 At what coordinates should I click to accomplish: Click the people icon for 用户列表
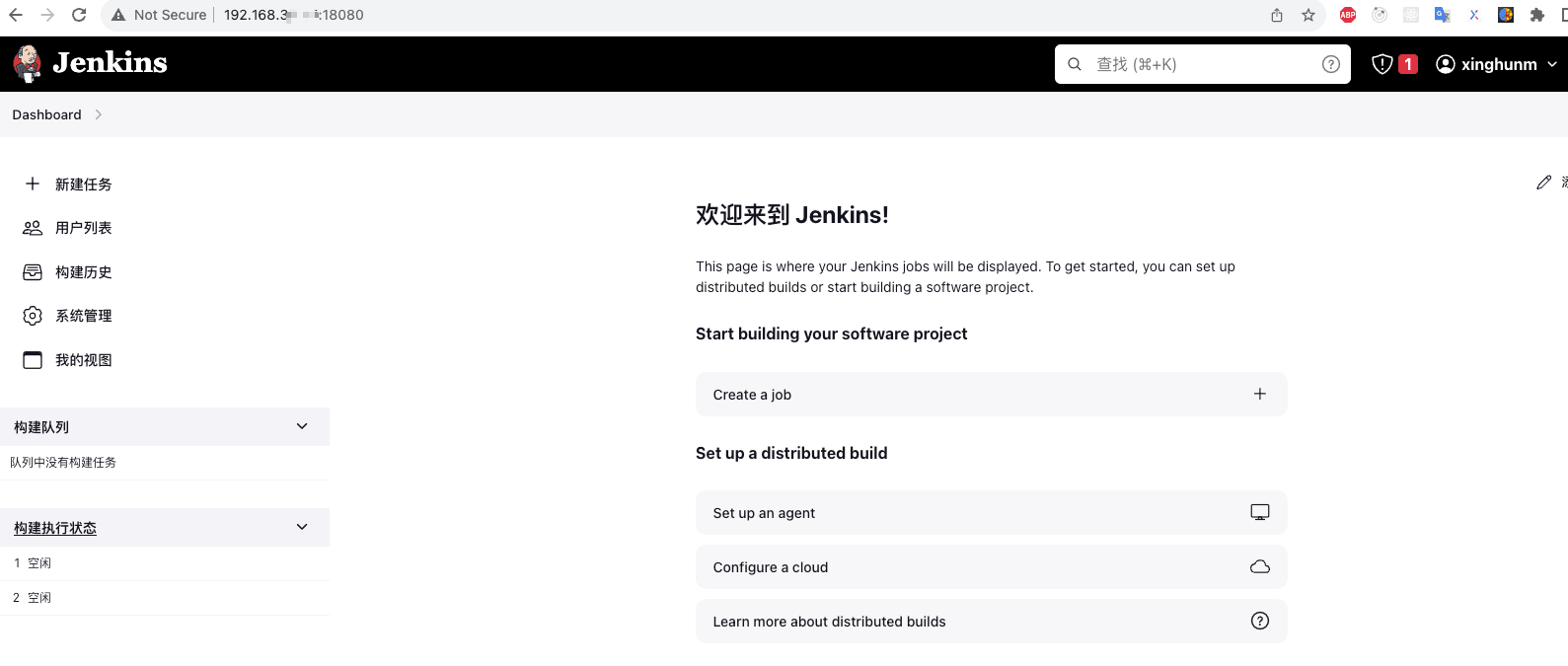pos(33,228)
